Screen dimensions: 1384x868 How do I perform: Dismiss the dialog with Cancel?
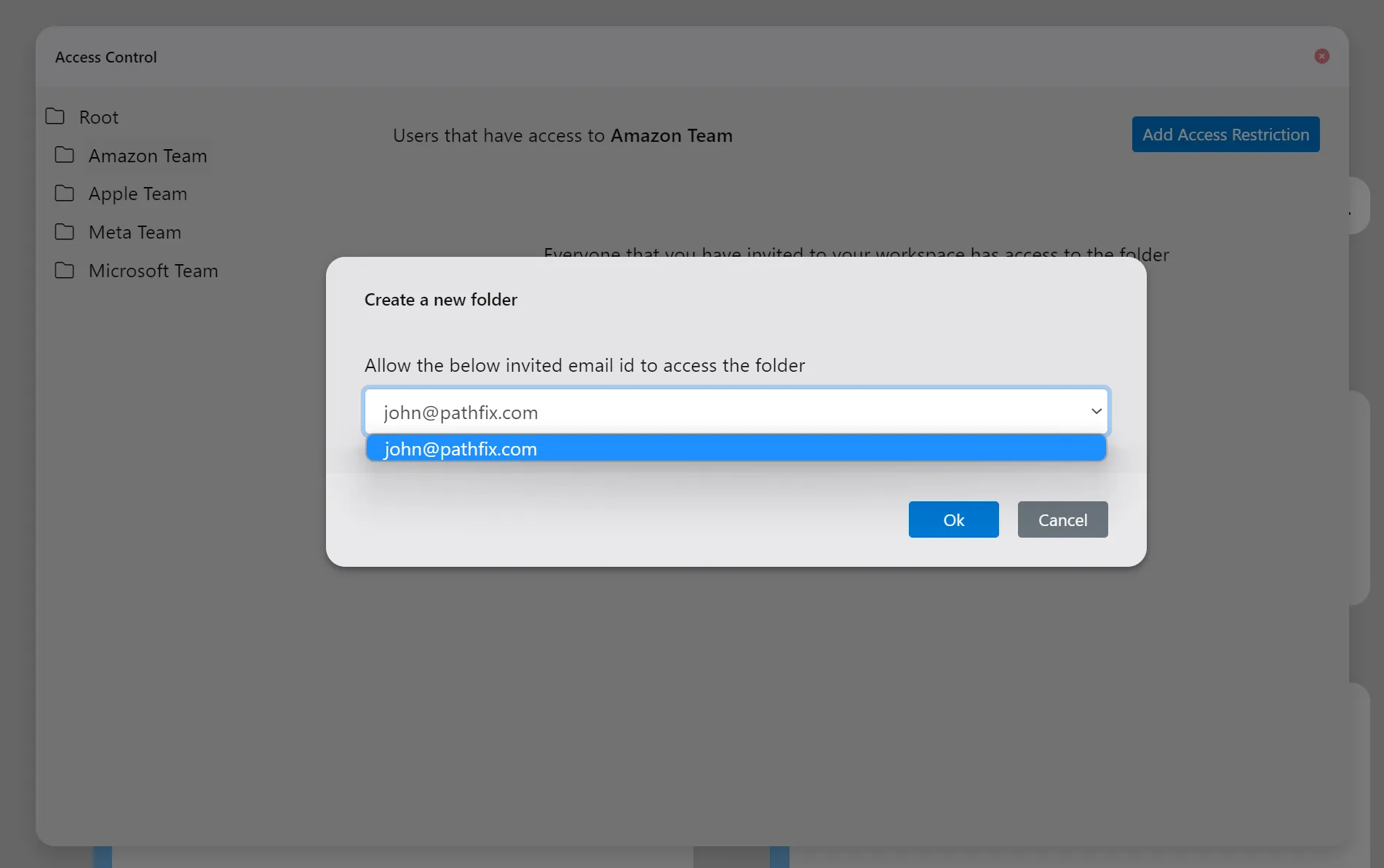point(1062,519)
